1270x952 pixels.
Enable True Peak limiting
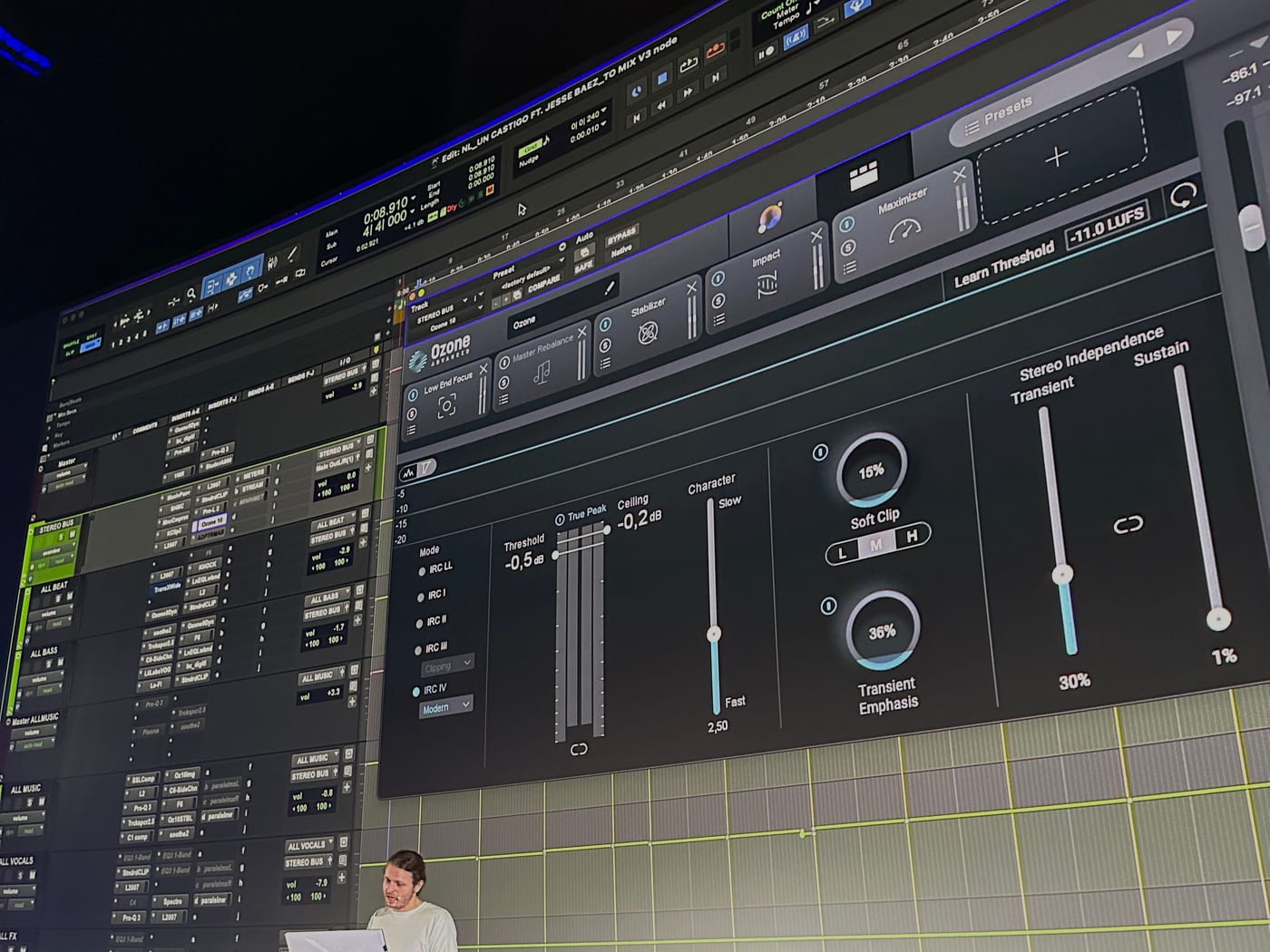(x=560, y=520)
